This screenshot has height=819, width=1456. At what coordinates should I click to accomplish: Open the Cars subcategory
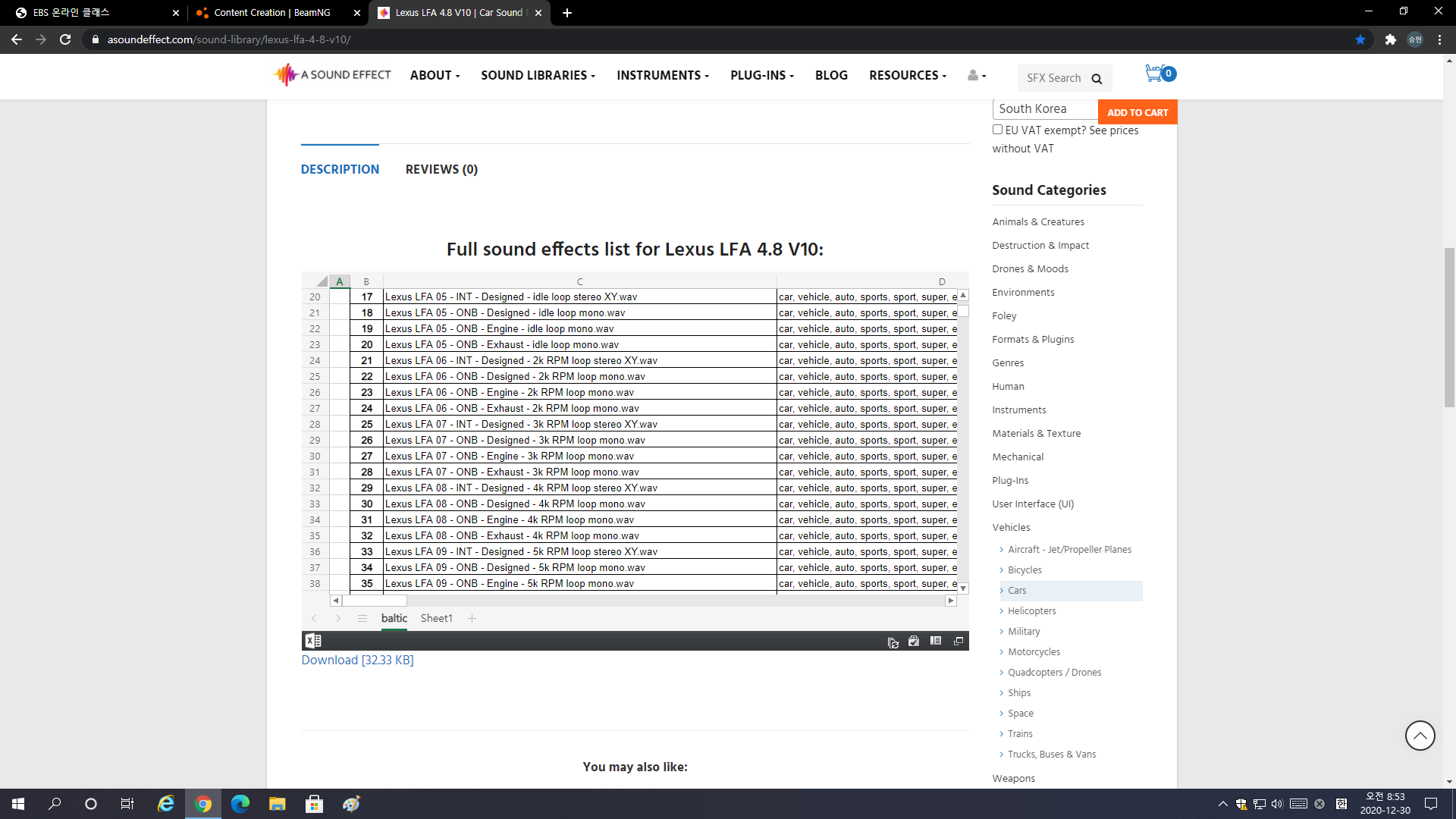click(x=1017, y=591)
